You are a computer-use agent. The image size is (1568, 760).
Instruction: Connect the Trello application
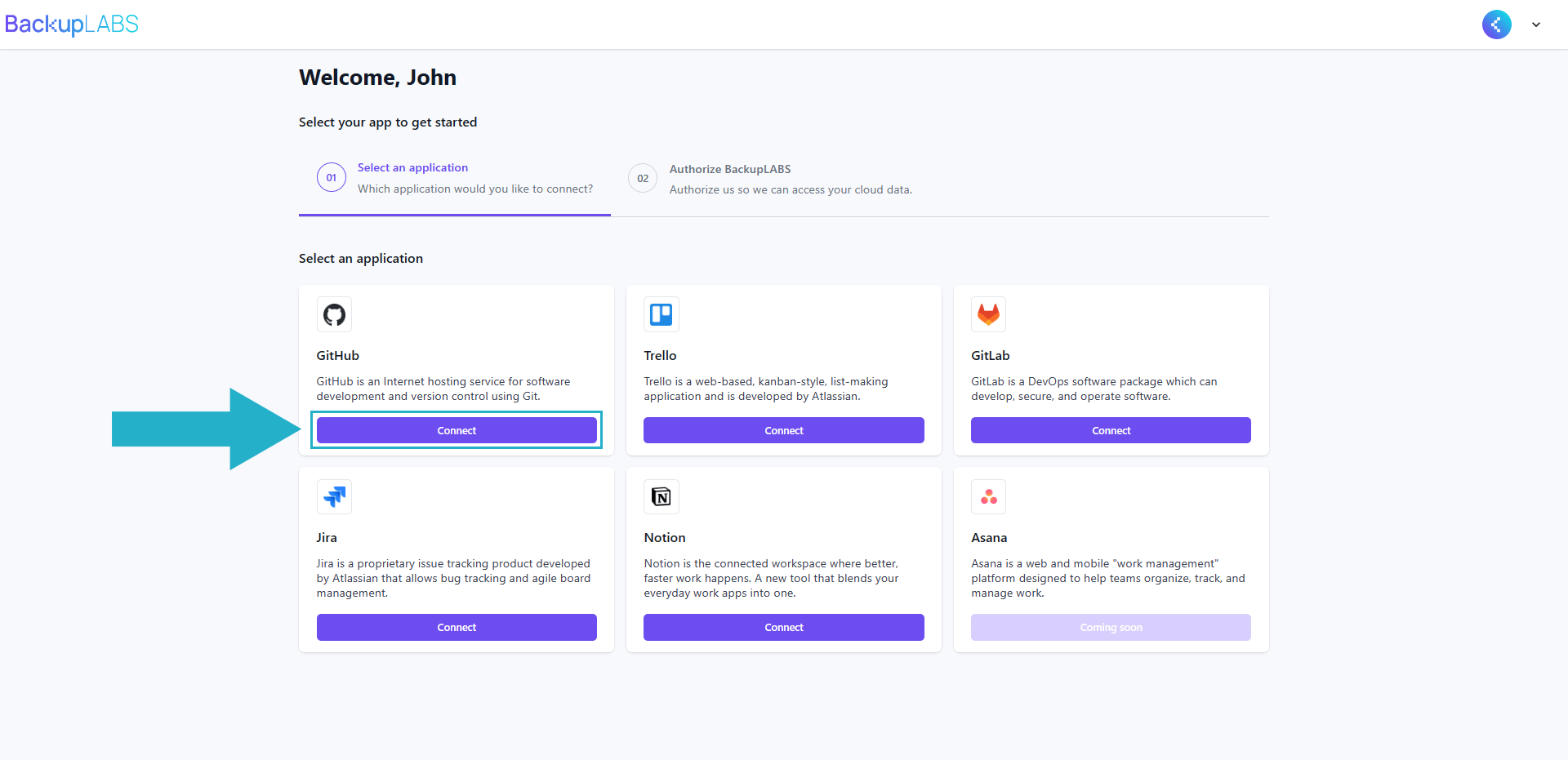[784, 430]
